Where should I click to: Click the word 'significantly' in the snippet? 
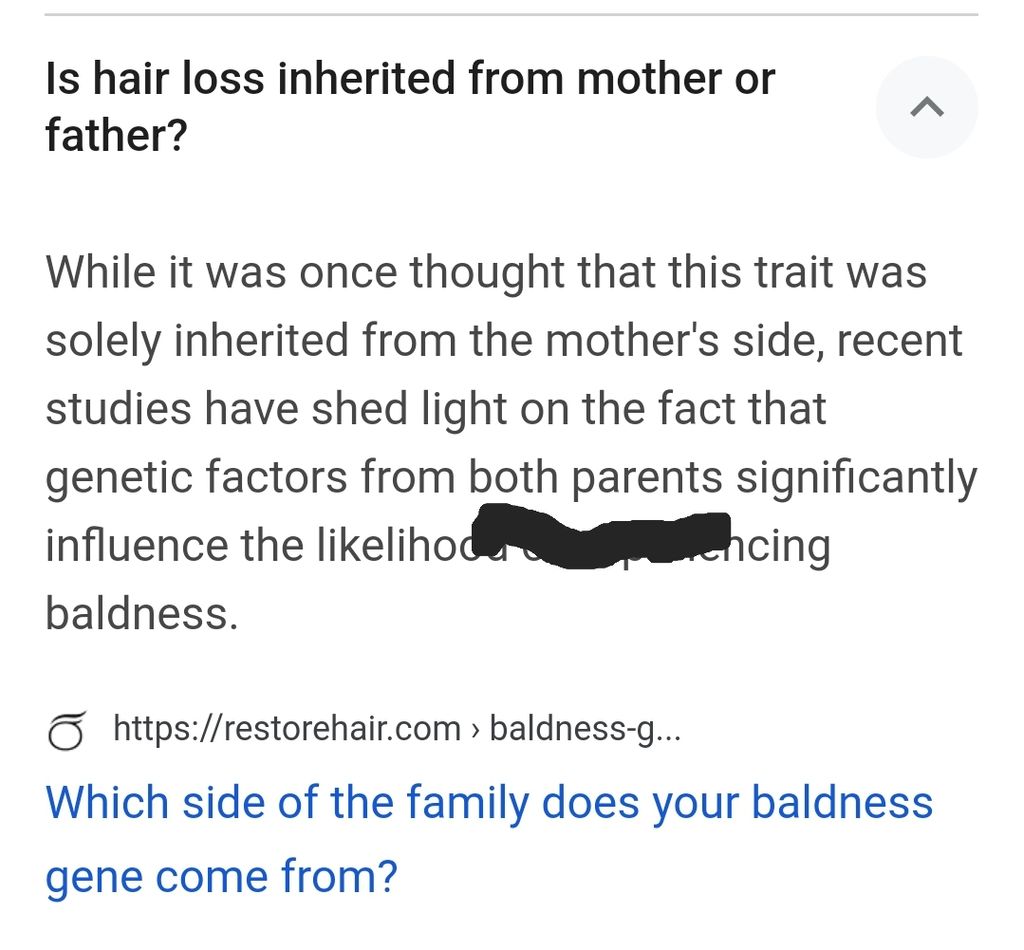click(857, 477)
